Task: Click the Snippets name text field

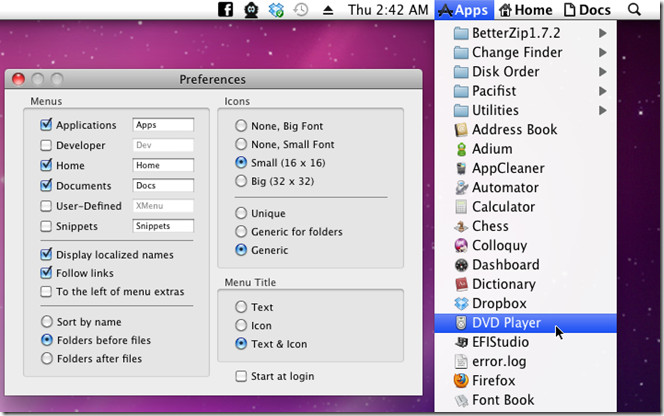Action: tap(163, 226)
